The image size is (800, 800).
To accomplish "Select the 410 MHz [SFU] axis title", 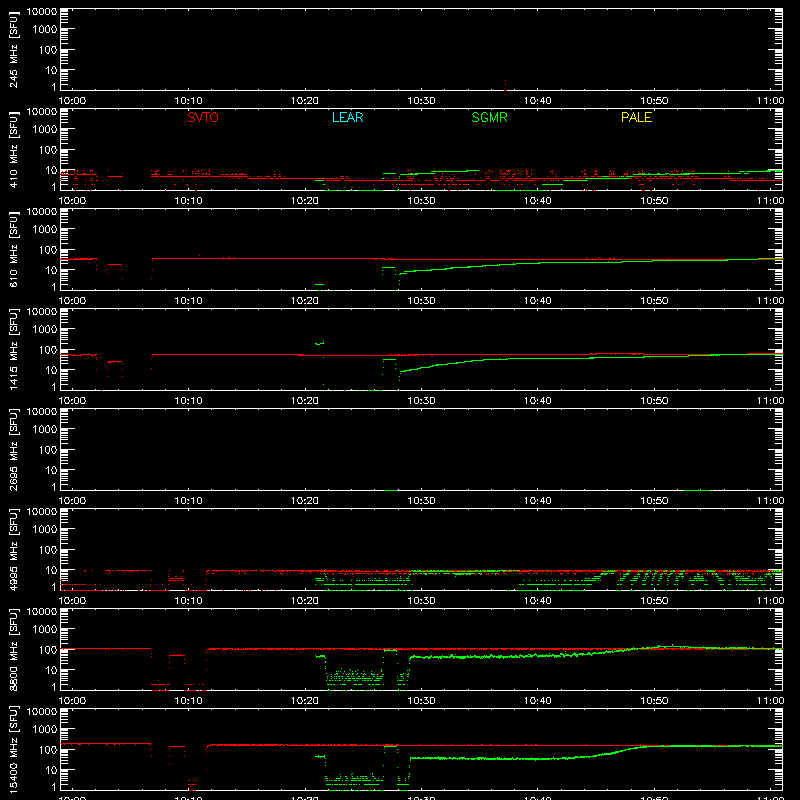I will coord(13,149).
